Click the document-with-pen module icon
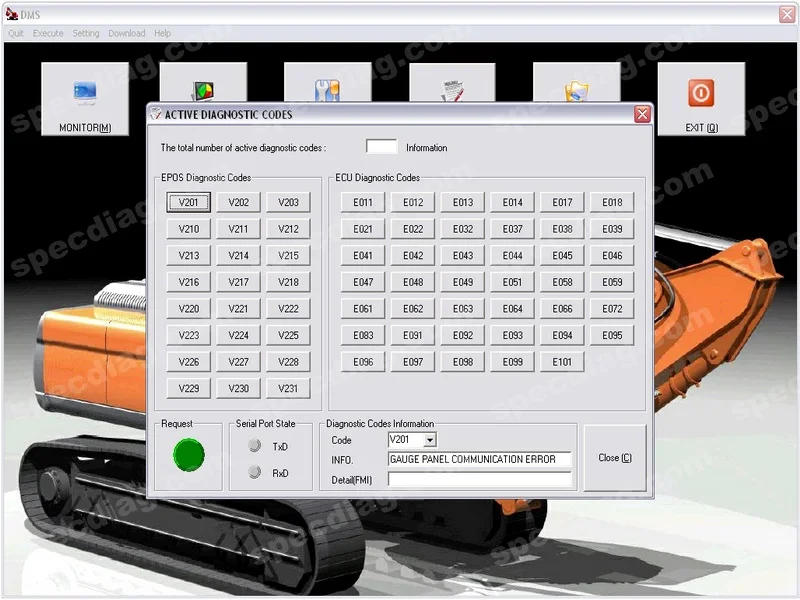The height and width of the screenshot is (600, 800). (453, 88)
